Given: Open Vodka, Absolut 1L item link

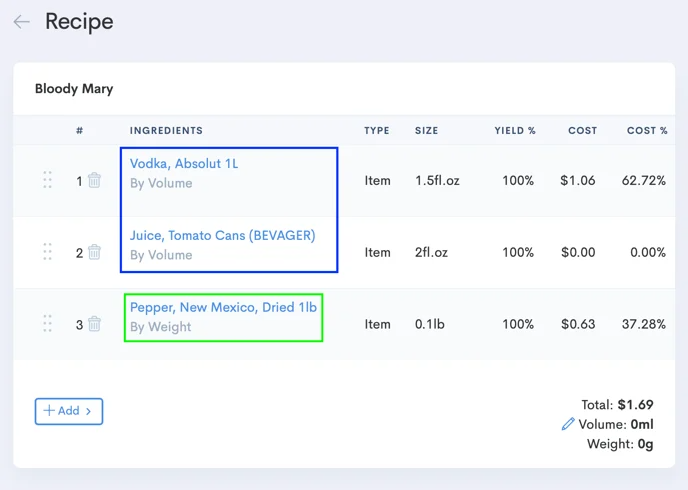Looking at the screenshot, I should 184,164.
